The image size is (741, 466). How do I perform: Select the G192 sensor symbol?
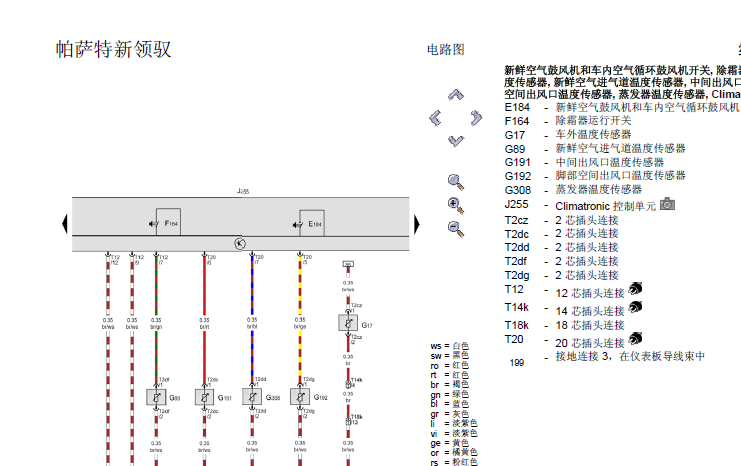300,397
